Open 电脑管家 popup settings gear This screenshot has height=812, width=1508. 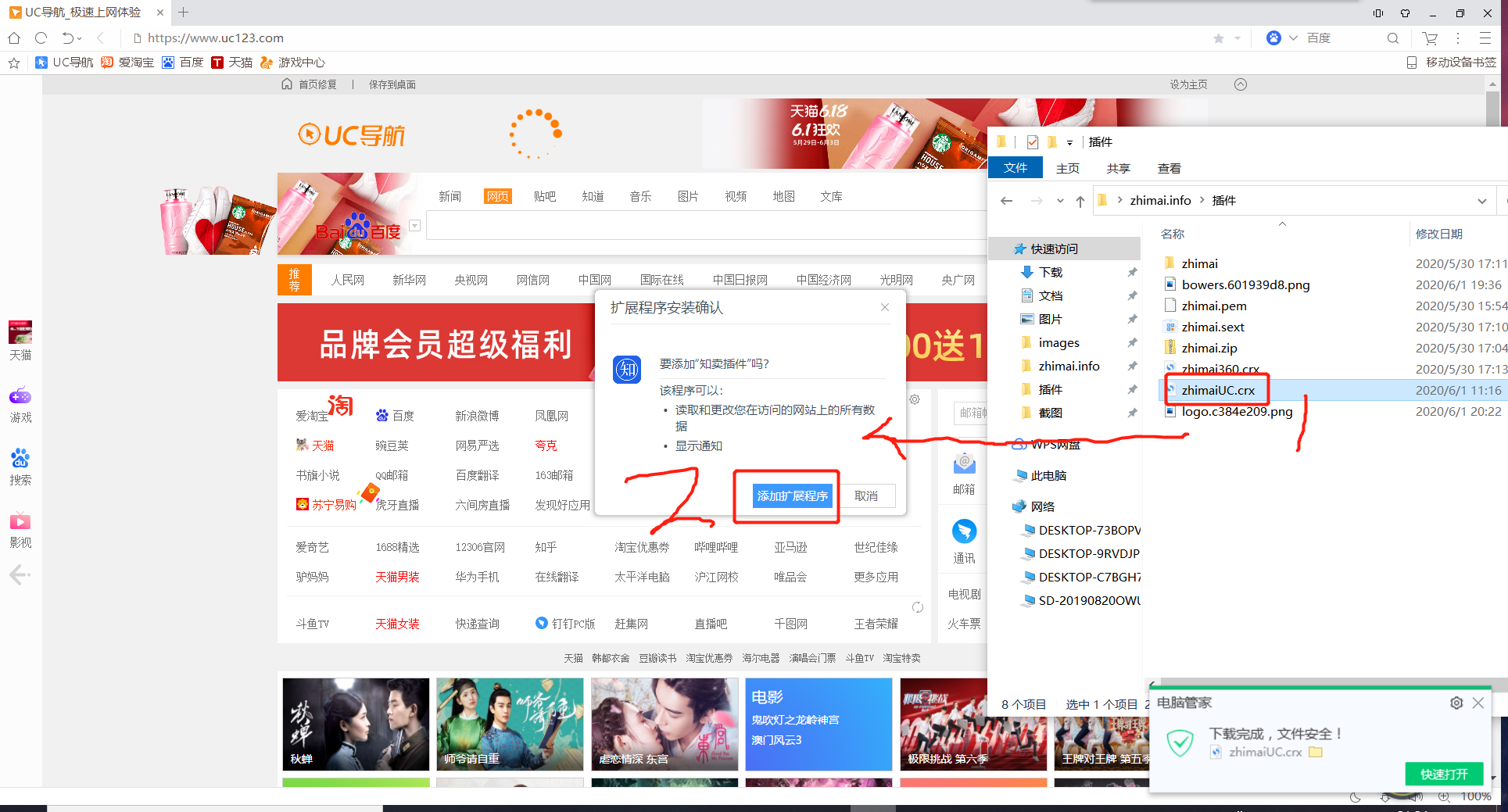(x=1456, y=703)
